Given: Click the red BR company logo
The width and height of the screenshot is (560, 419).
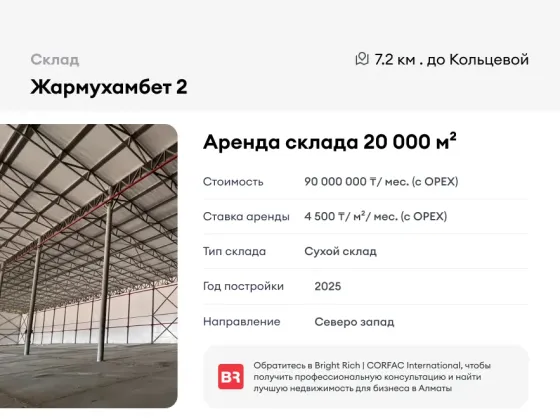Looking at the screenshot, I should [231, 376].
